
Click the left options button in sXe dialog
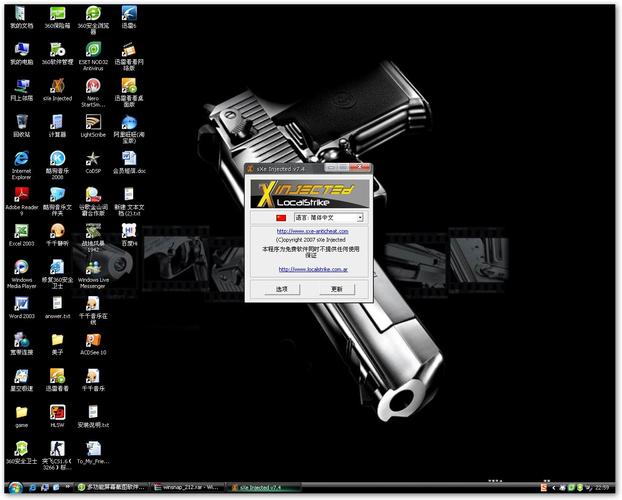point(282,289)
